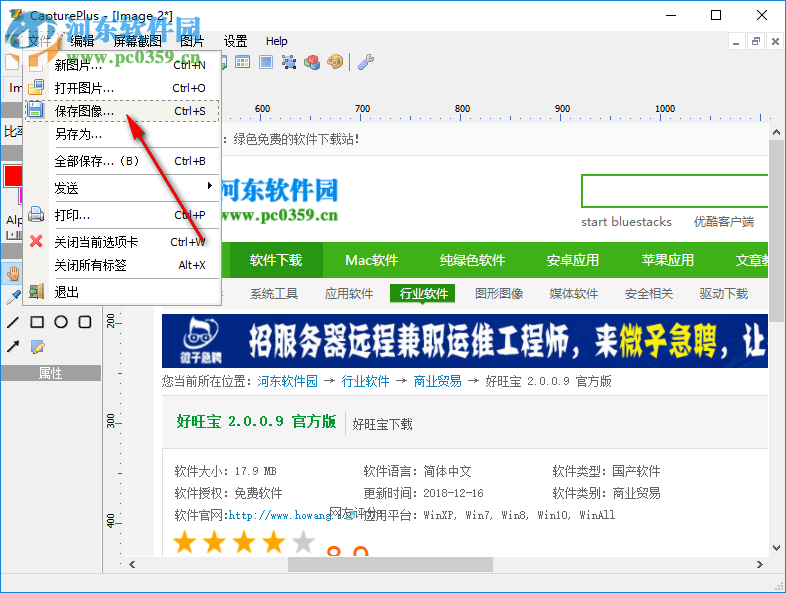Click the horizontal scrollbar left arrow

132,564
